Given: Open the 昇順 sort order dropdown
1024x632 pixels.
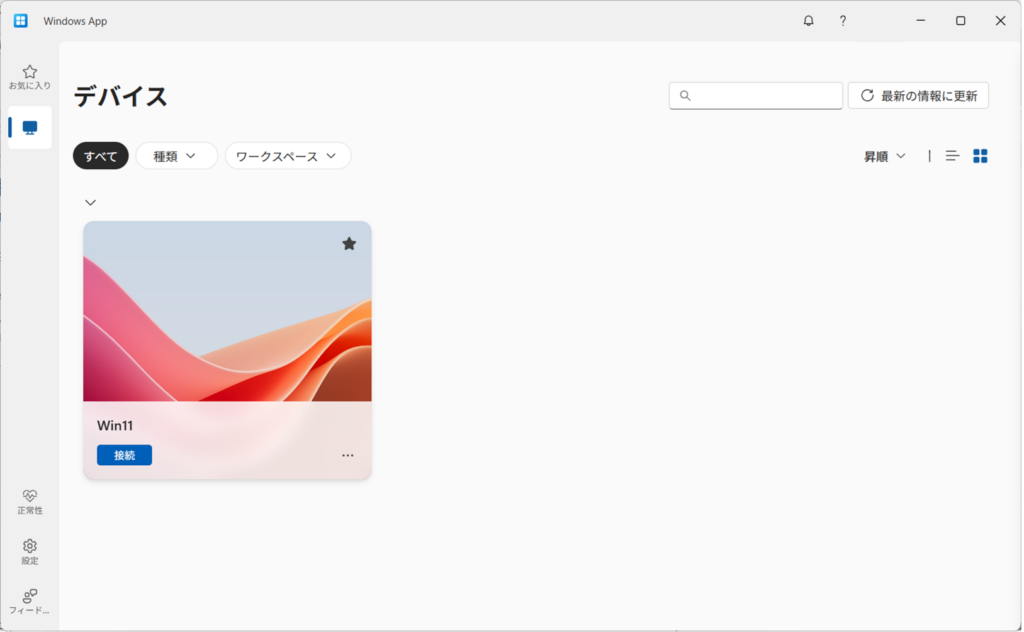Looking at the screenshot, I should tap(885, 156).
